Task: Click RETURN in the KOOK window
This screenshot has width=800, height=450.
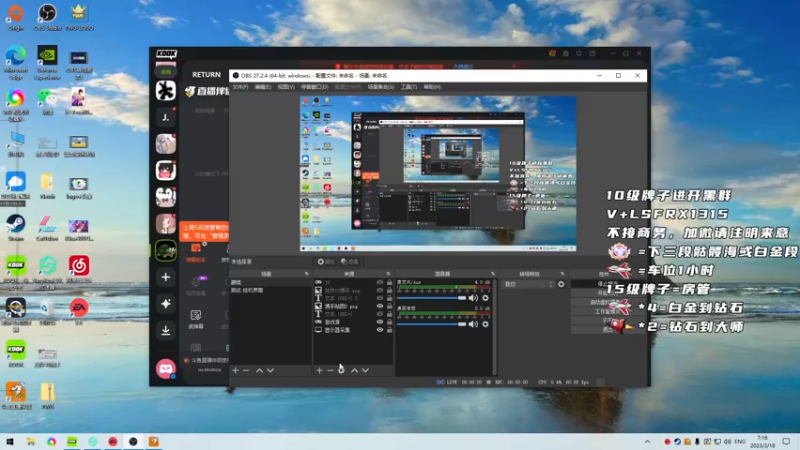Action: click(206, 74)
